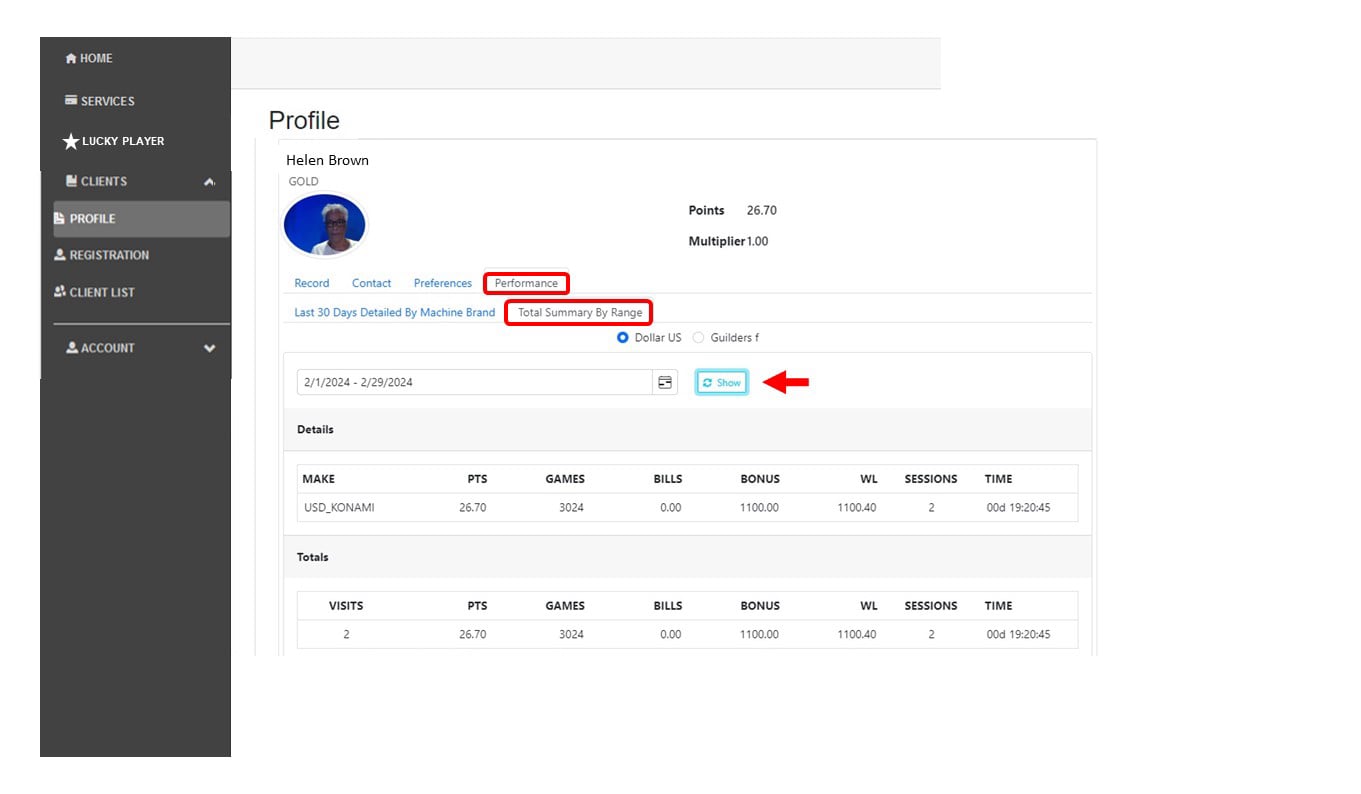This screenshot has width=1361, height=794.
Task: Select the Guilders f radio button
Action: pos(699,338)
